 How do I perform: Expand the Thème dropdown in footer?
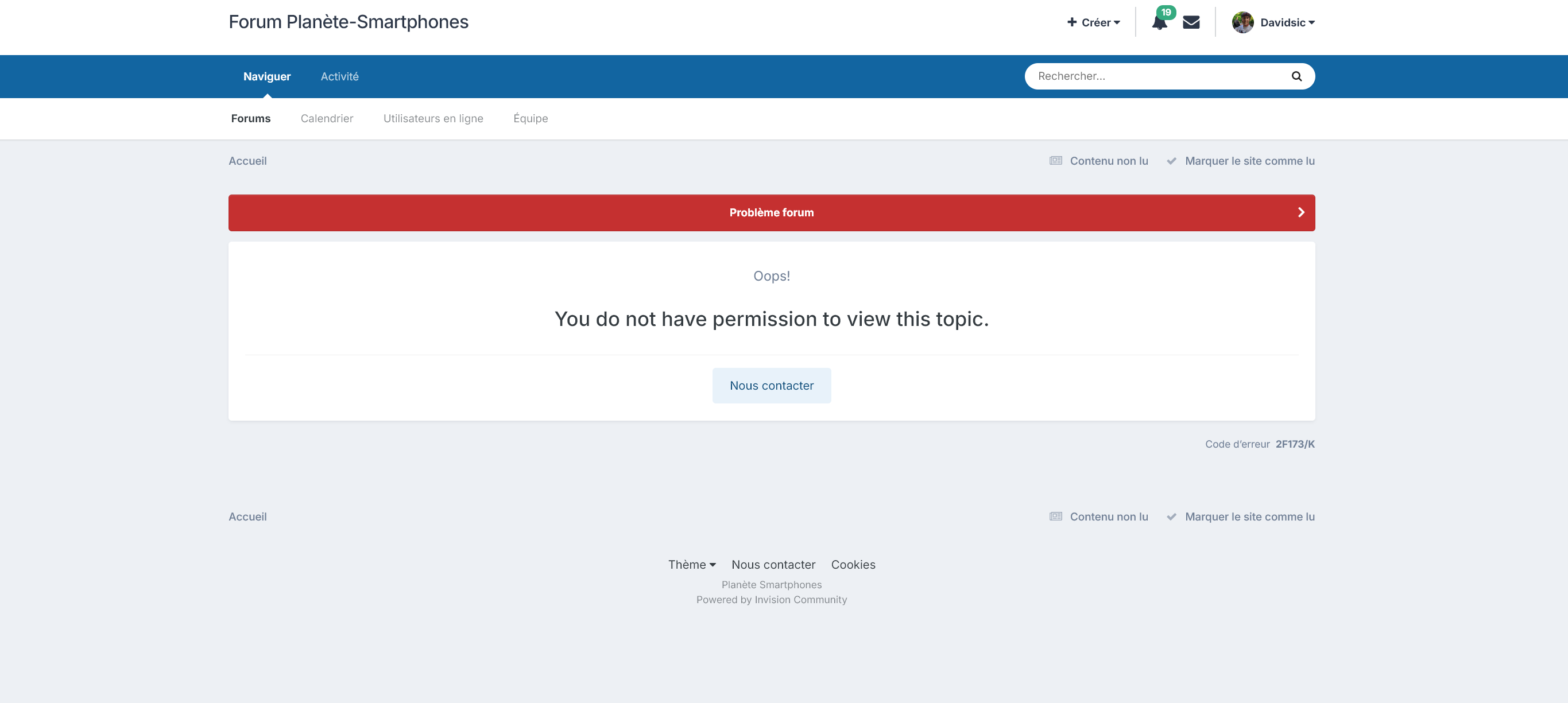(691, 564)
